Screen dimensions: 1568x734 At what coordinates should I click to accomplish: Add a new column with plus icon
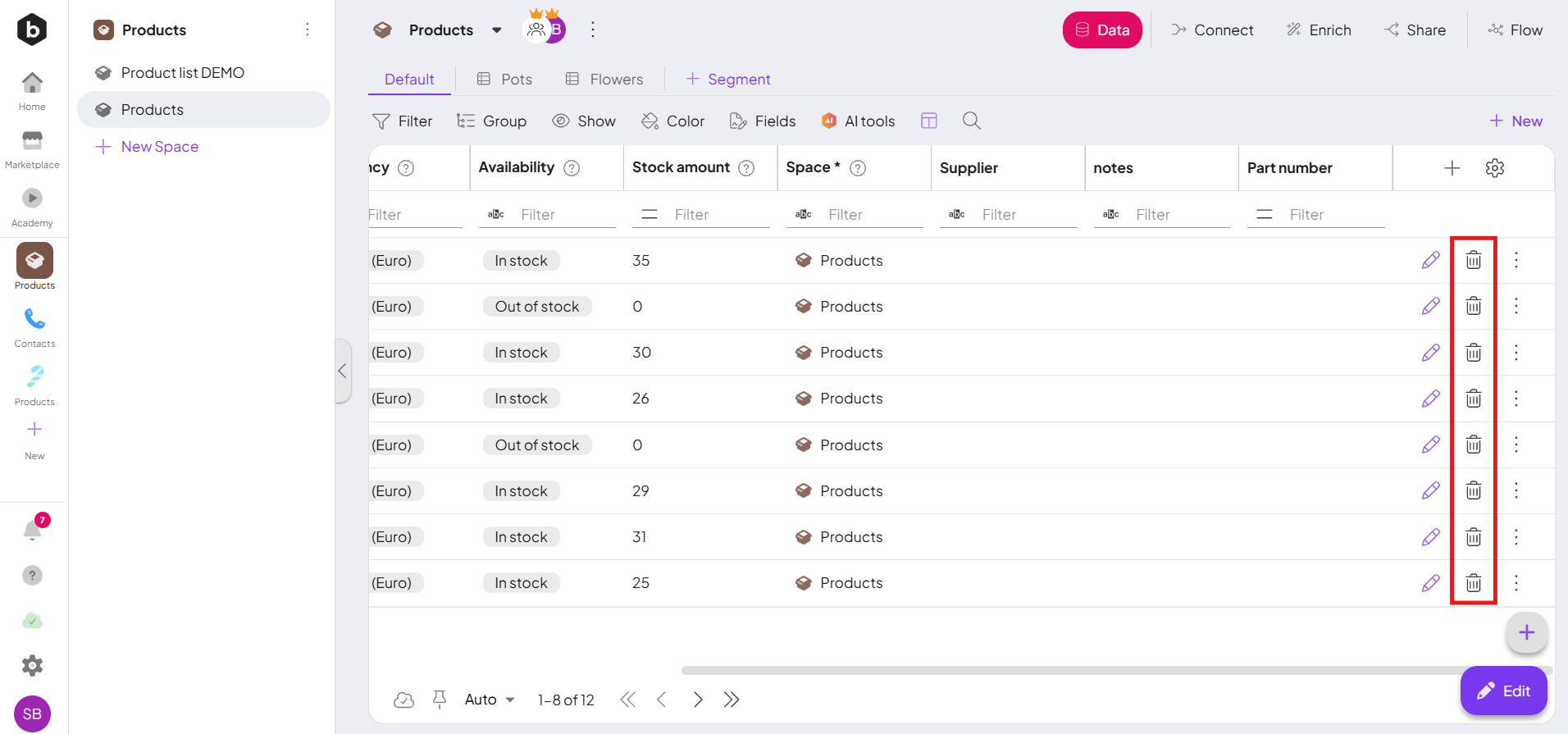tap(1452, 168)
